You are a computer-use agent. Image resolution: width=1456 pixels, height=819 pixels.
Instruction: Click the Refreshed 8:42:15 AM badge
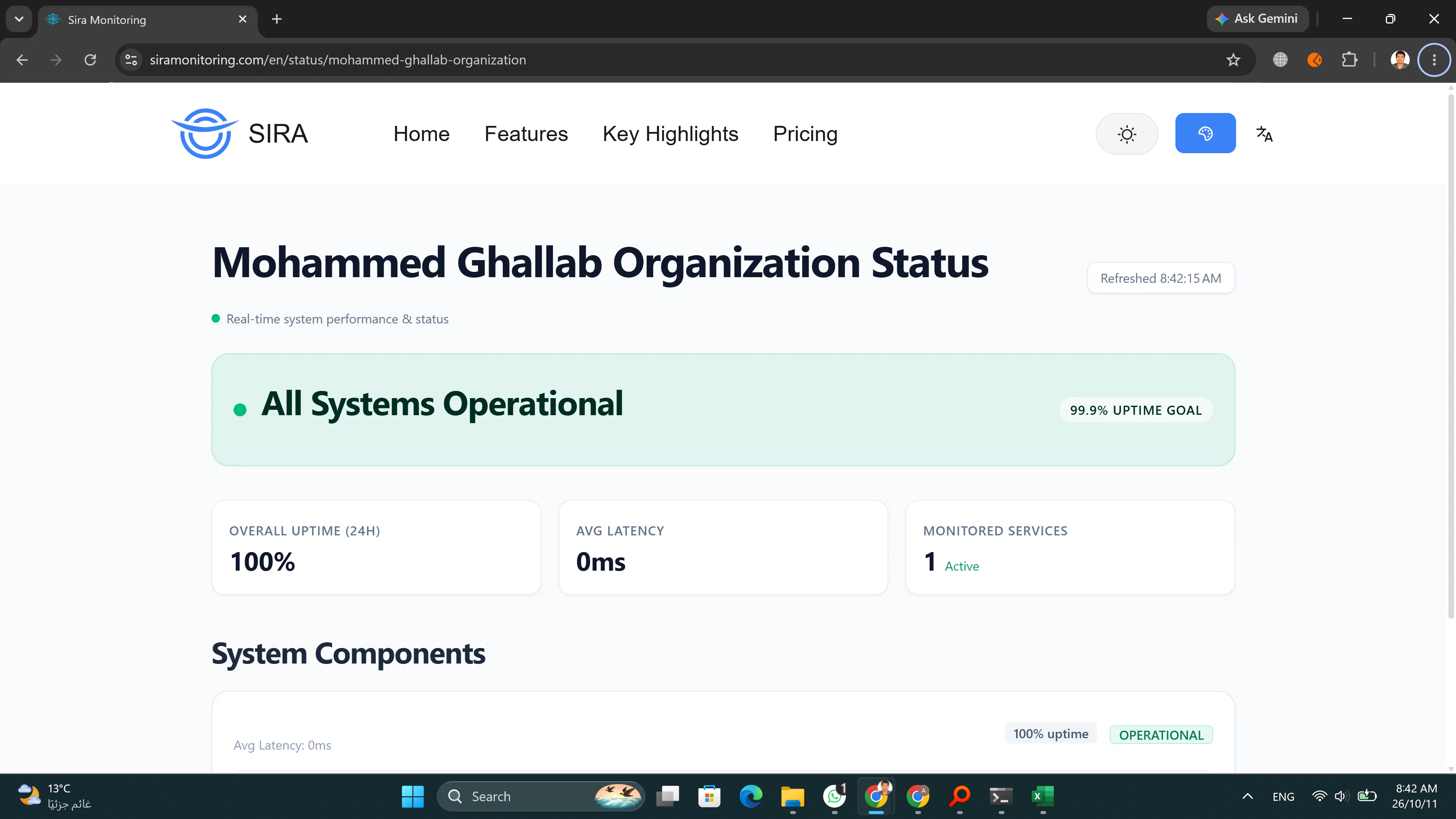[x=1160, y=278]
